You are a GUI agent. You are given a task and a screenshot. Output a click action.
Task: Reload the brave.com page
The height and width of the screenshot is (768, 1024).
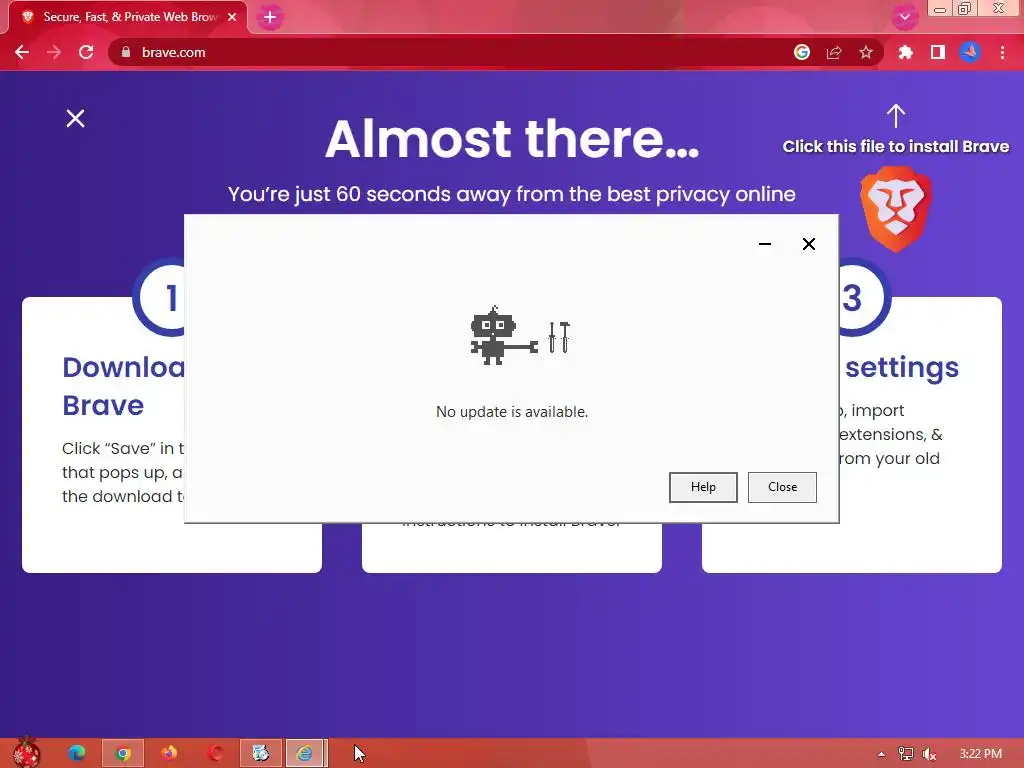(86, 52)
